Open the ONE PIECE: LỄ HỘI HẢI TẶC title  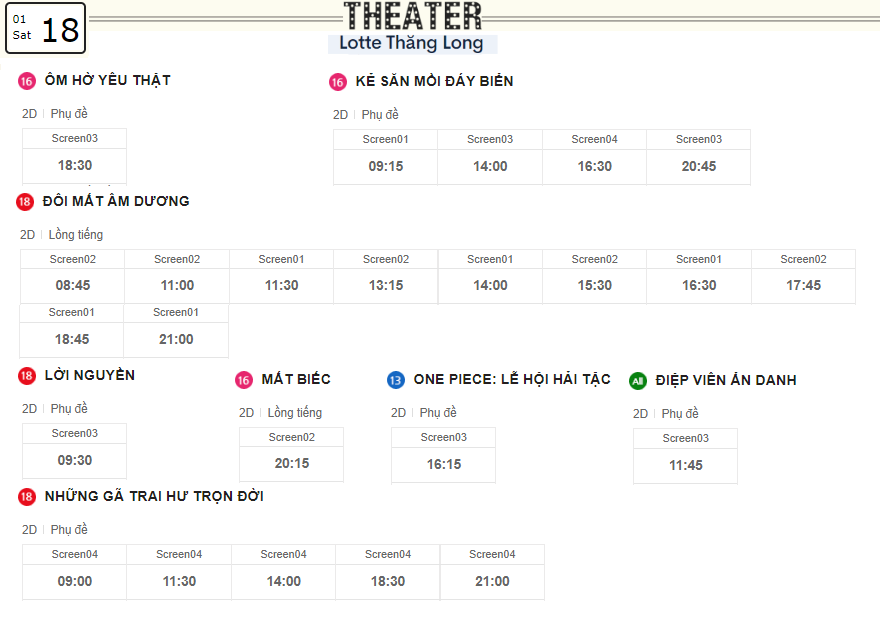(512, 380)
